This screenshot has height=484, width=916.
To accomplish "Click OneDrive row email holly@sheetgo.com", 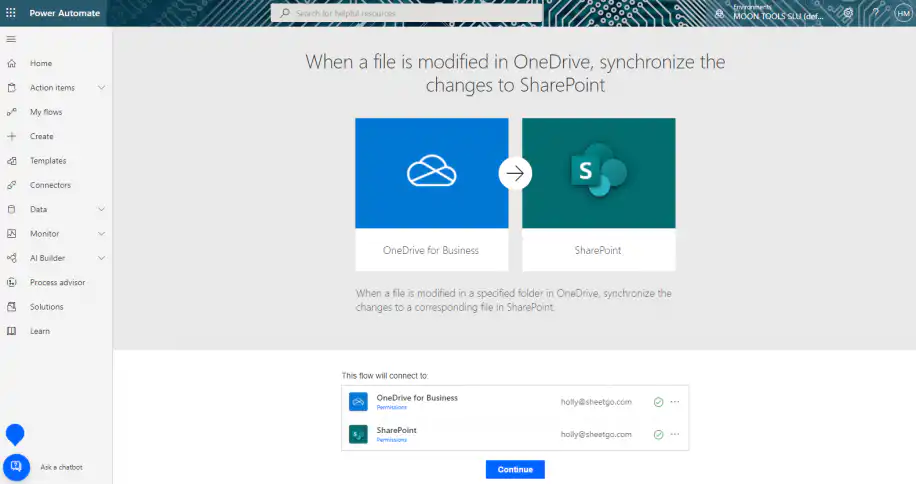I will pos(596,402).
